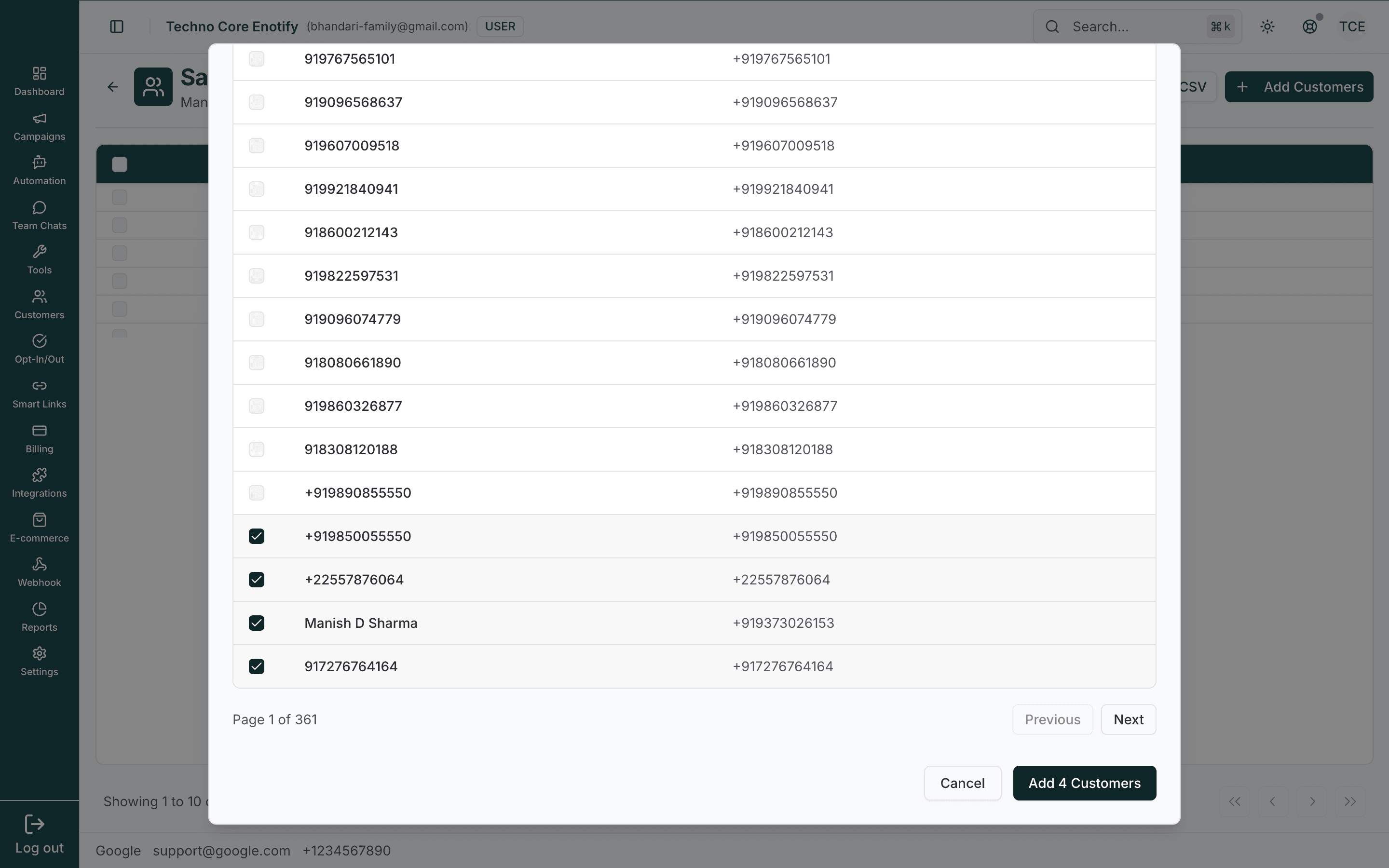Click the Log out icon
This screenshot has width=1389, height=868.
point(34,825)
